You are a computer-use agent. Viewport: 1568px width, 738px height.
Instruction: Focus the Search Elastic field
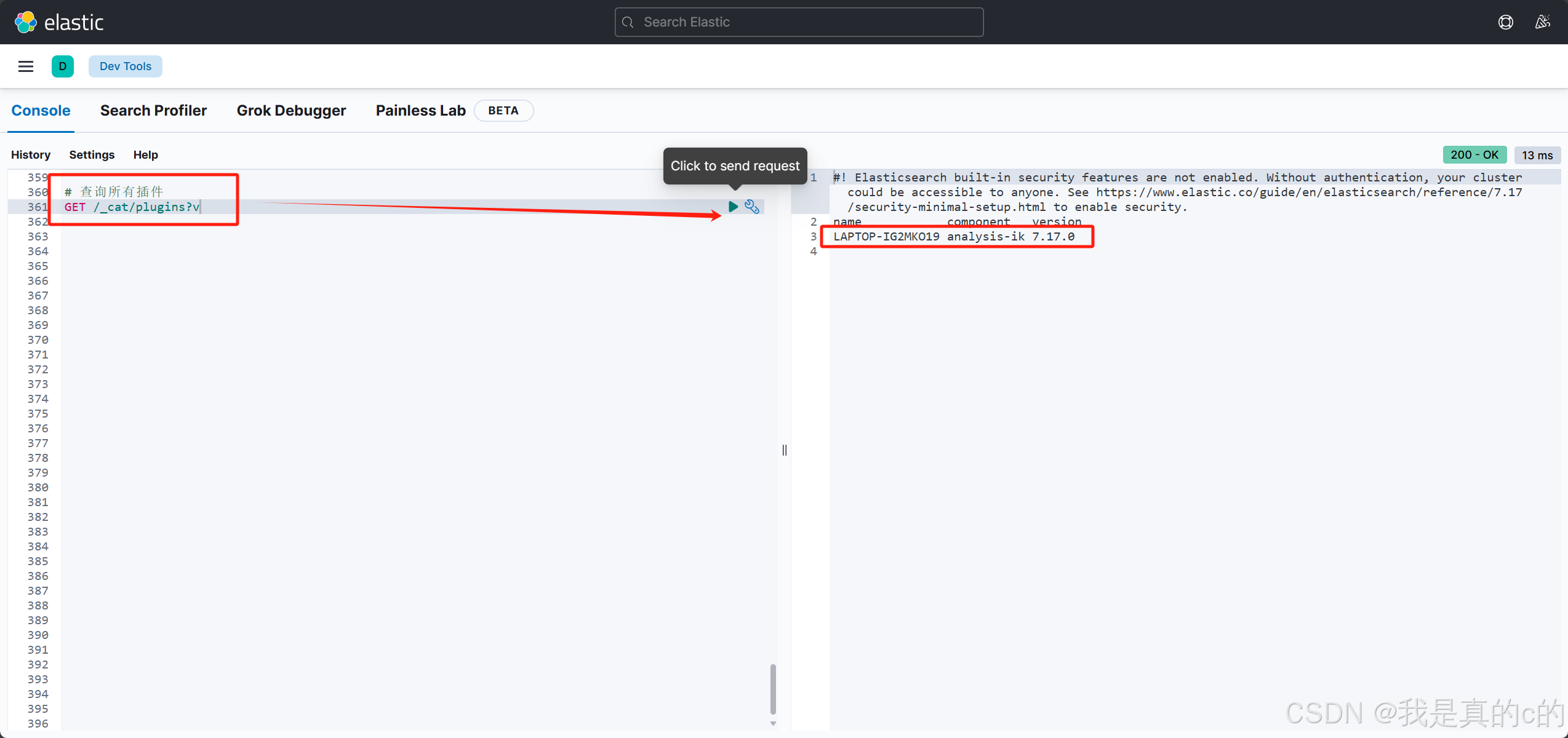[799, 22]
